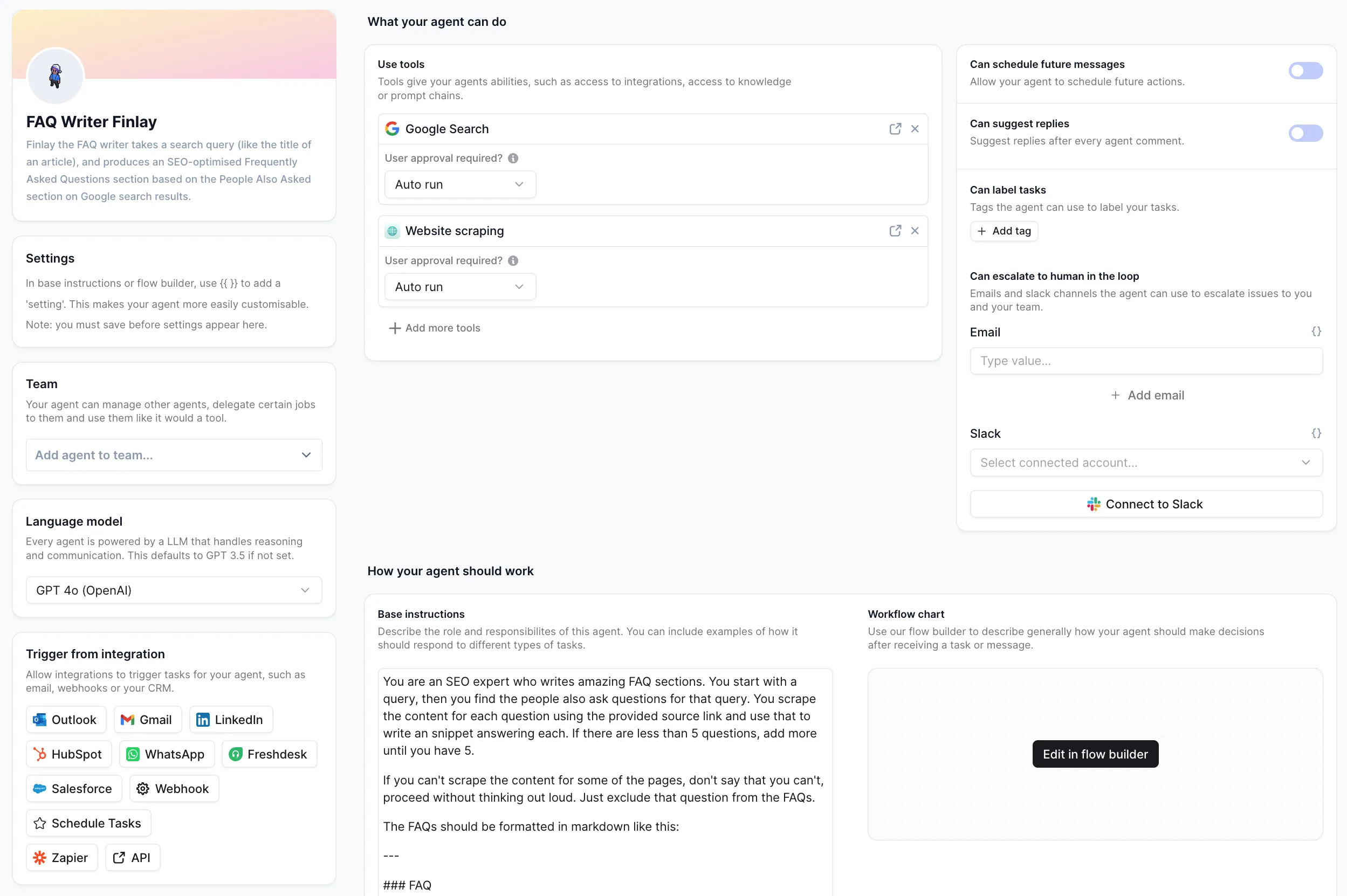Open Website scraping tool external link icon
This screenshot has height=896, width=1347.
coord(895,230)
